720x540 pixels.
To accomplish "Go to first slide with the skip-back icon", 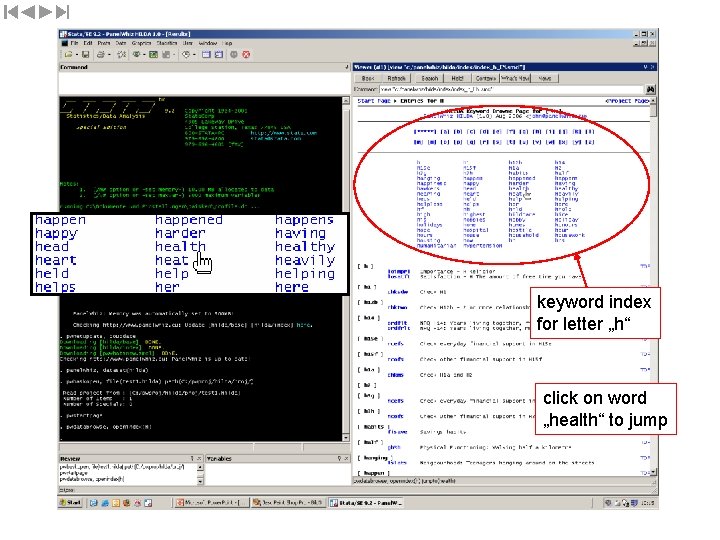I will (x=11, y=12).
